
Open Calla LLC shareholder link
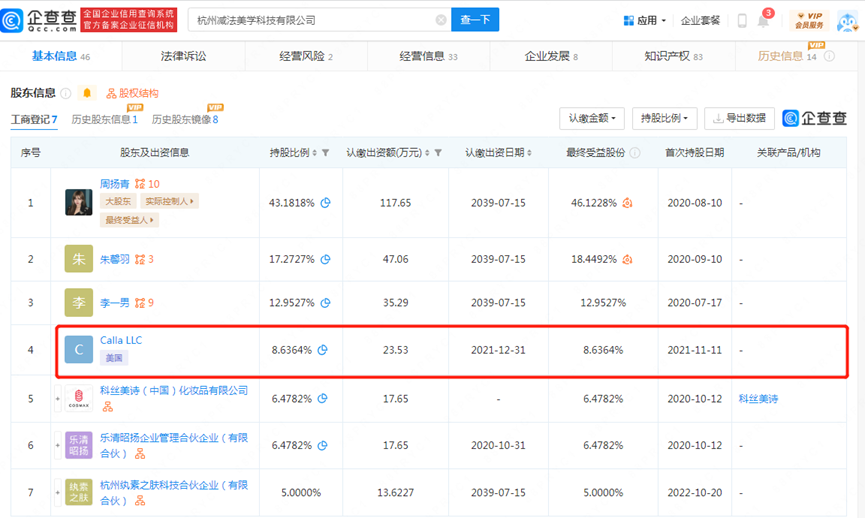click(121, 340)
